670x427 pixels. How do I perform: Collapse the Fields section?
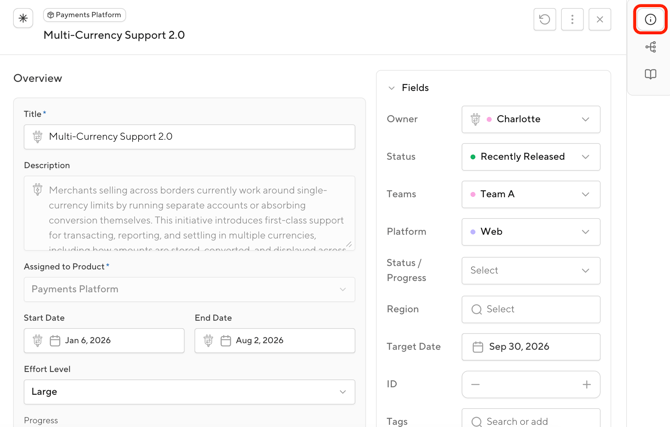tap(391, 88)
